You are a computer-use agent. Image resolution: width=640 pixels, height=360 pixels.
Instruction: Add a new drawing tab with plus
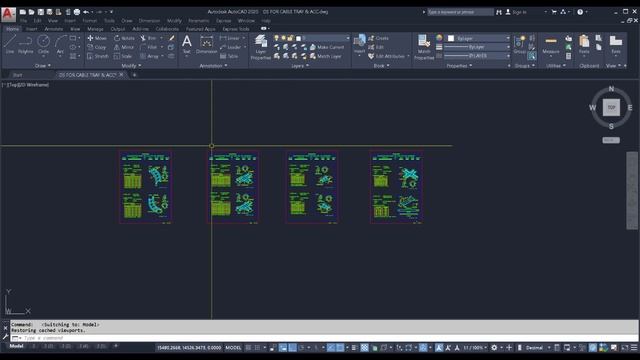click(134, 75)
